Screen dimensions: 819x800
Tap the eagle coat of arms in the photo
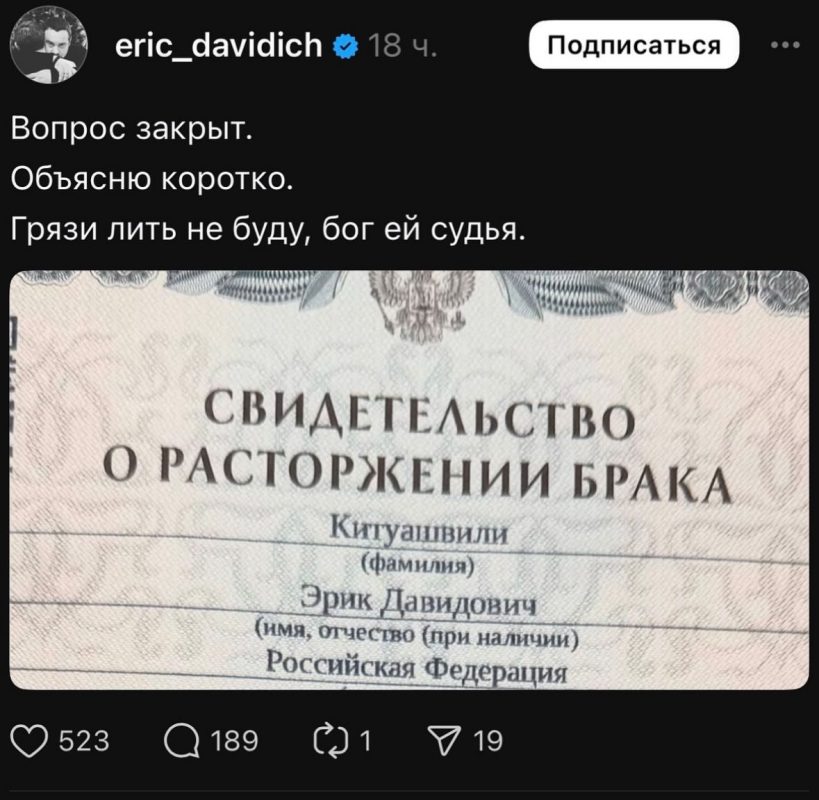click(422, 304)
